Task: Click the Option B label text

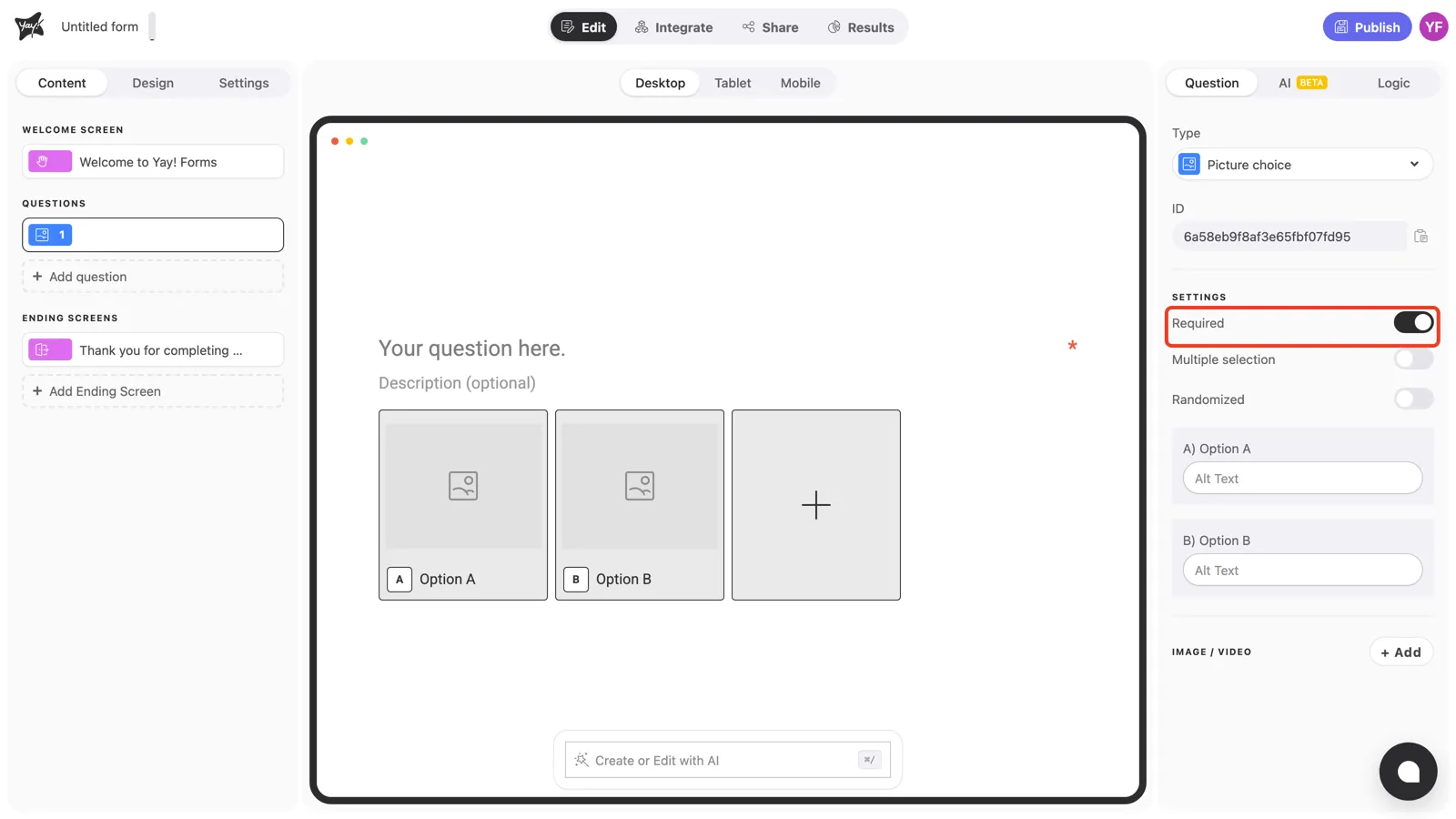Action: (x=623, y=580)
